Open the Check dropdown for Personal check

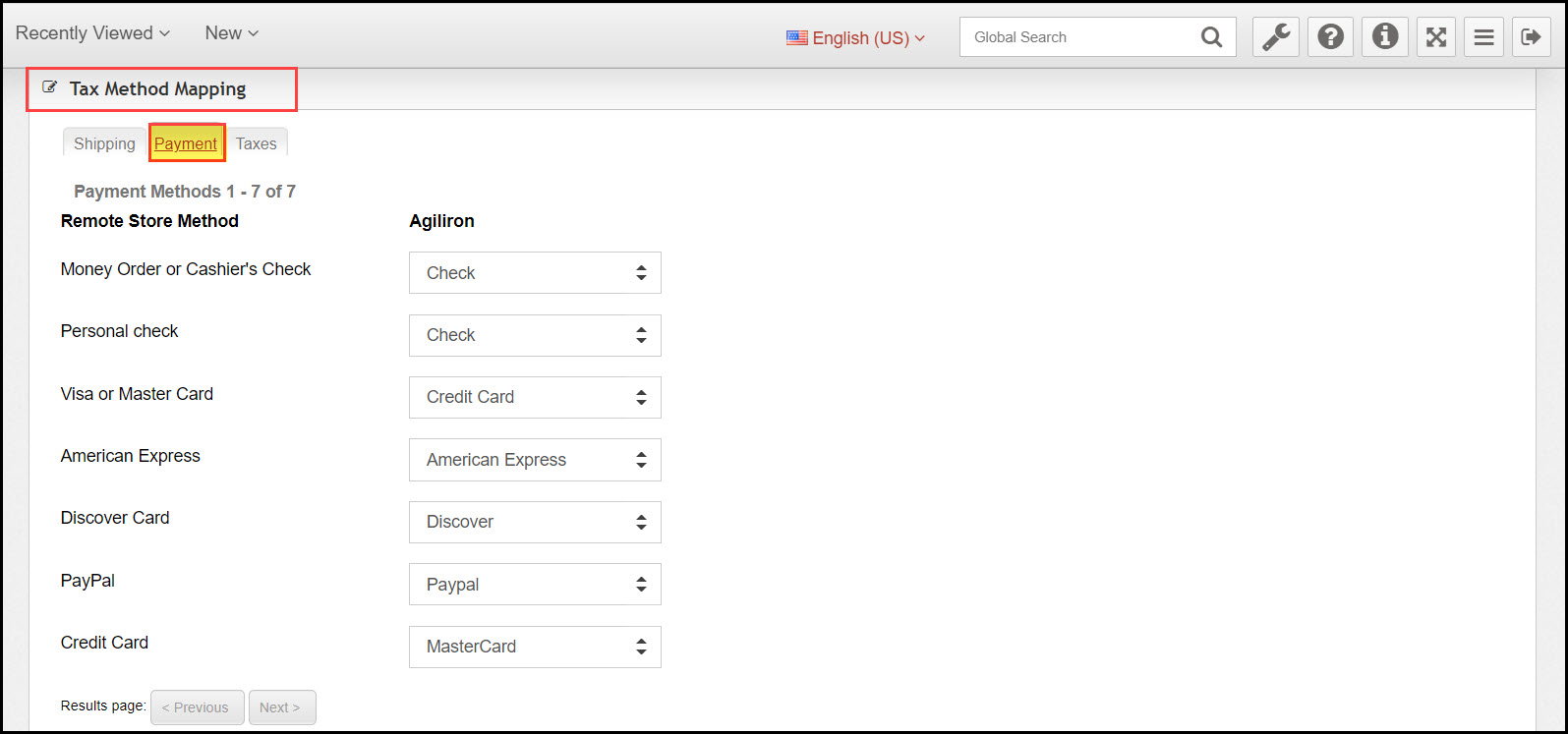534,335
